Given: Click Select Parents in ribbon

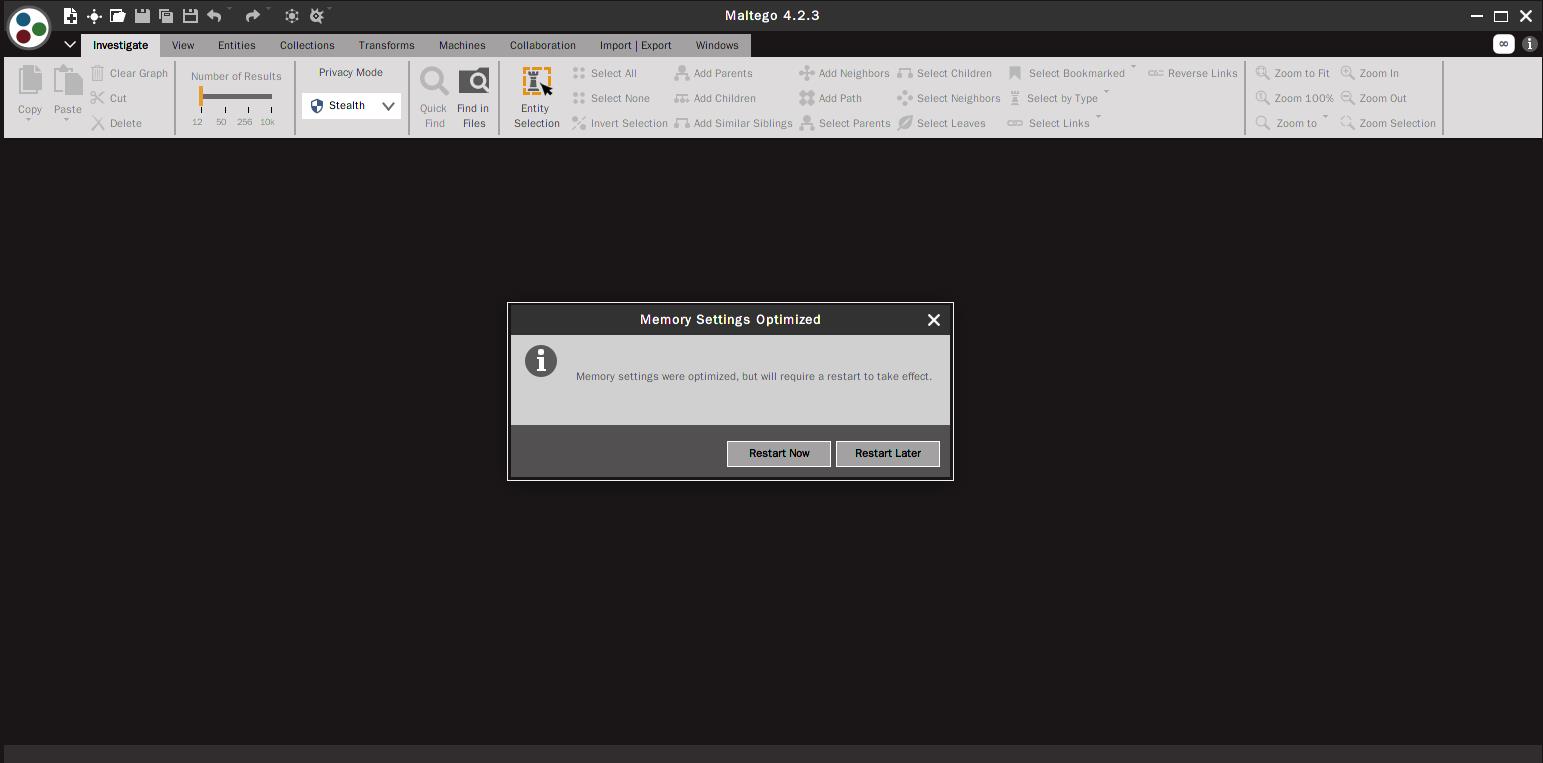Looking at the screenshot, I should (845, 123).
